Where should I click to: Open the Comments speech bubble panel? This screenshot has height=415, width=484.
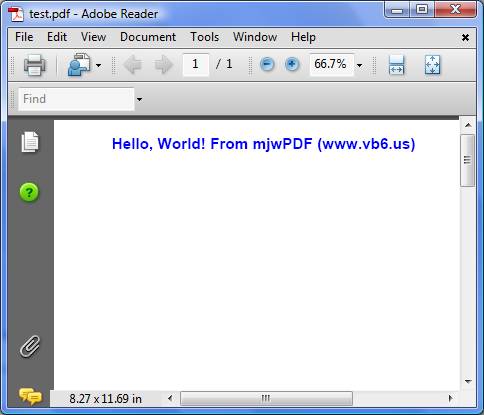30,397
